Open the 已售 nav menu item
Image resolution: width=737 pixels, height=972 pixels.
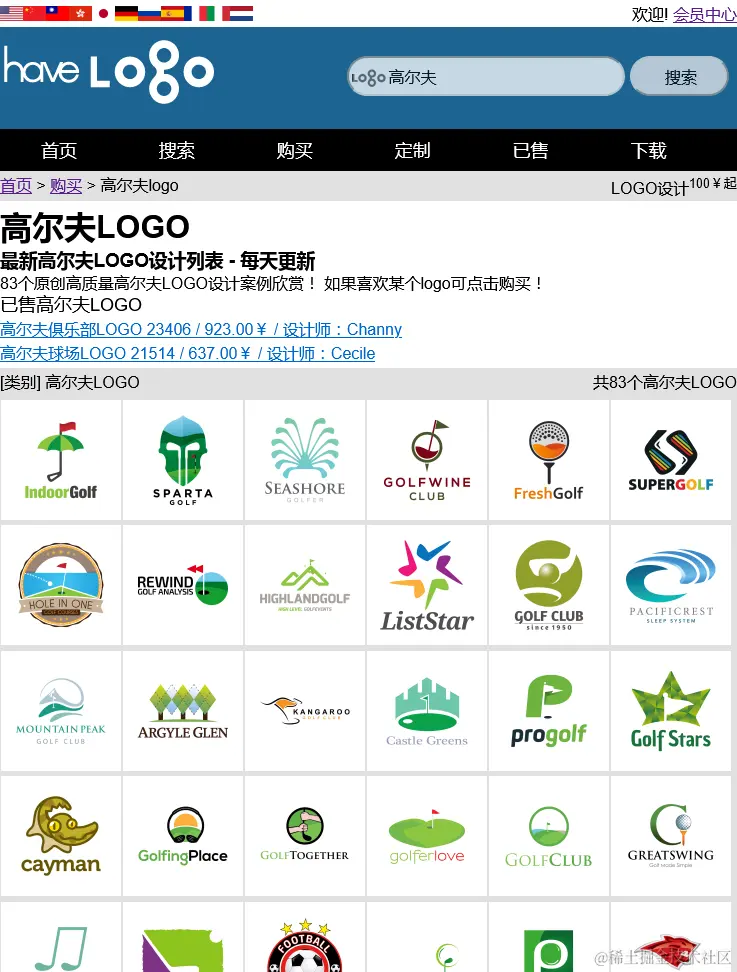531,150
